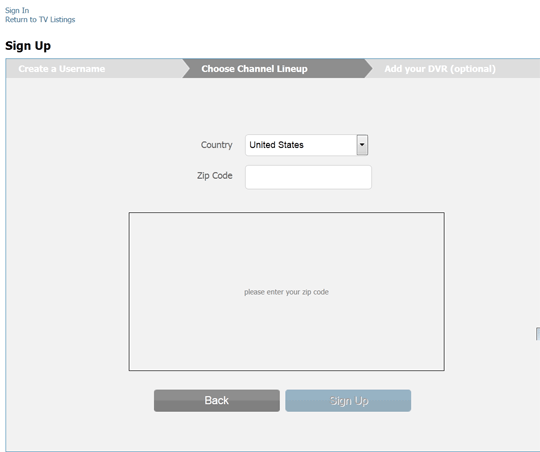
Task: Jump to Add your DVR (optional) step
Action: (440, 69)
